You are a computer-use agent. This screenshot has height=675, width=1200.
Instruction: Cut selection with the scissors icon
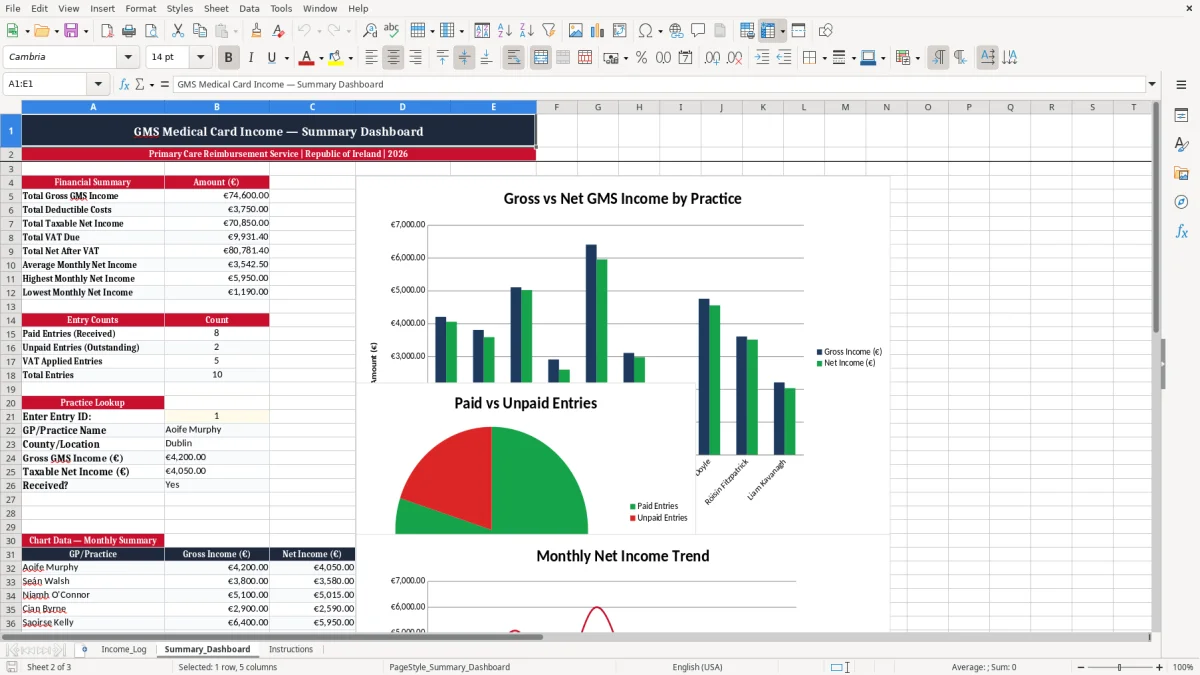coord(177,31)
